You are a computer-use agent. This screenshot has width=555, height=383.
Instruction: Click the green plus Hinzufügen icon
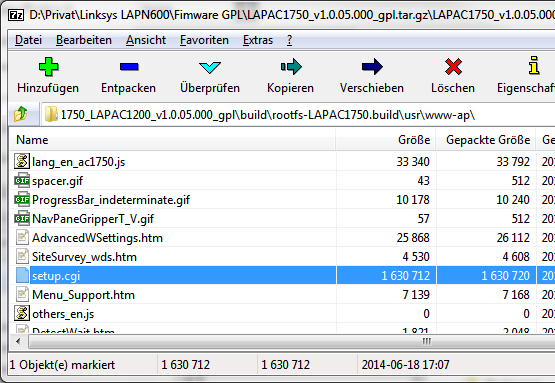(x=48, y=67)
